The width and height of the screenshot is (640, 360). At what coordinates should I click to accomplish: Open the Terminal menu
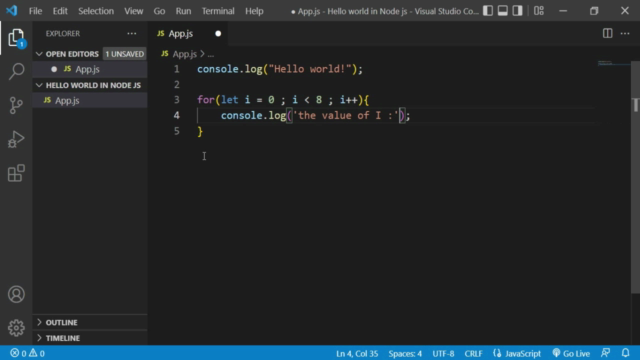[x=218, y=11]
